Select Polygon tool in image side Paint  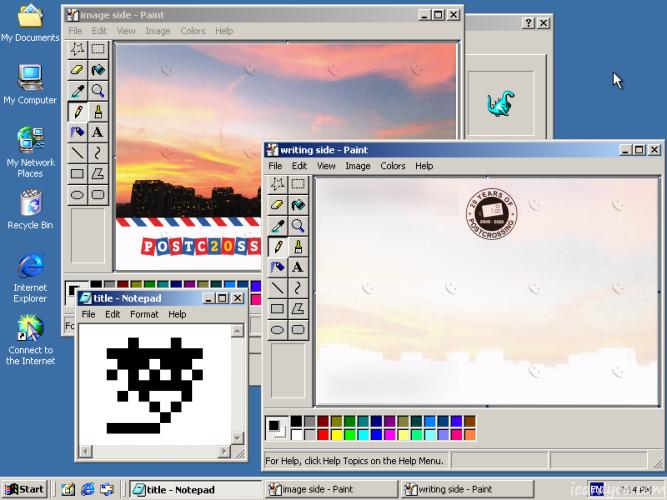pyautogui.click(x=98, y=174)
